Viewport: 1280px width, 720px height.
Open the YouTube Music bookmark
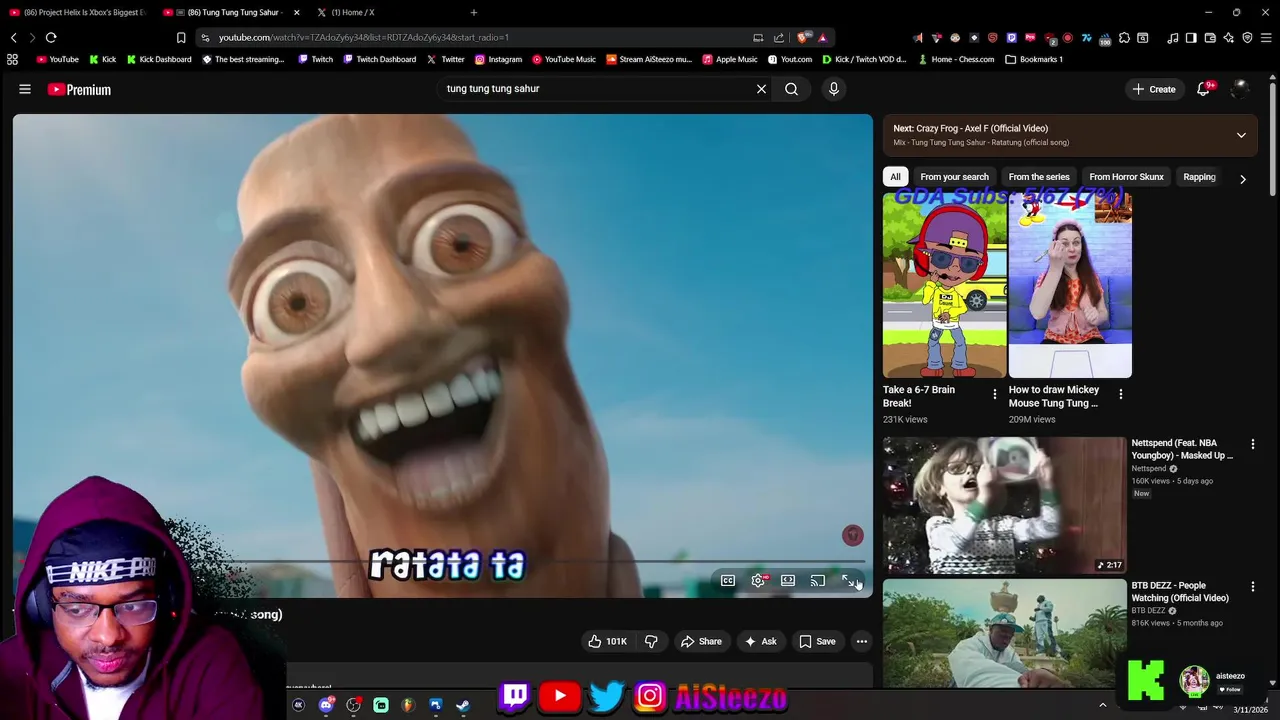564,59
